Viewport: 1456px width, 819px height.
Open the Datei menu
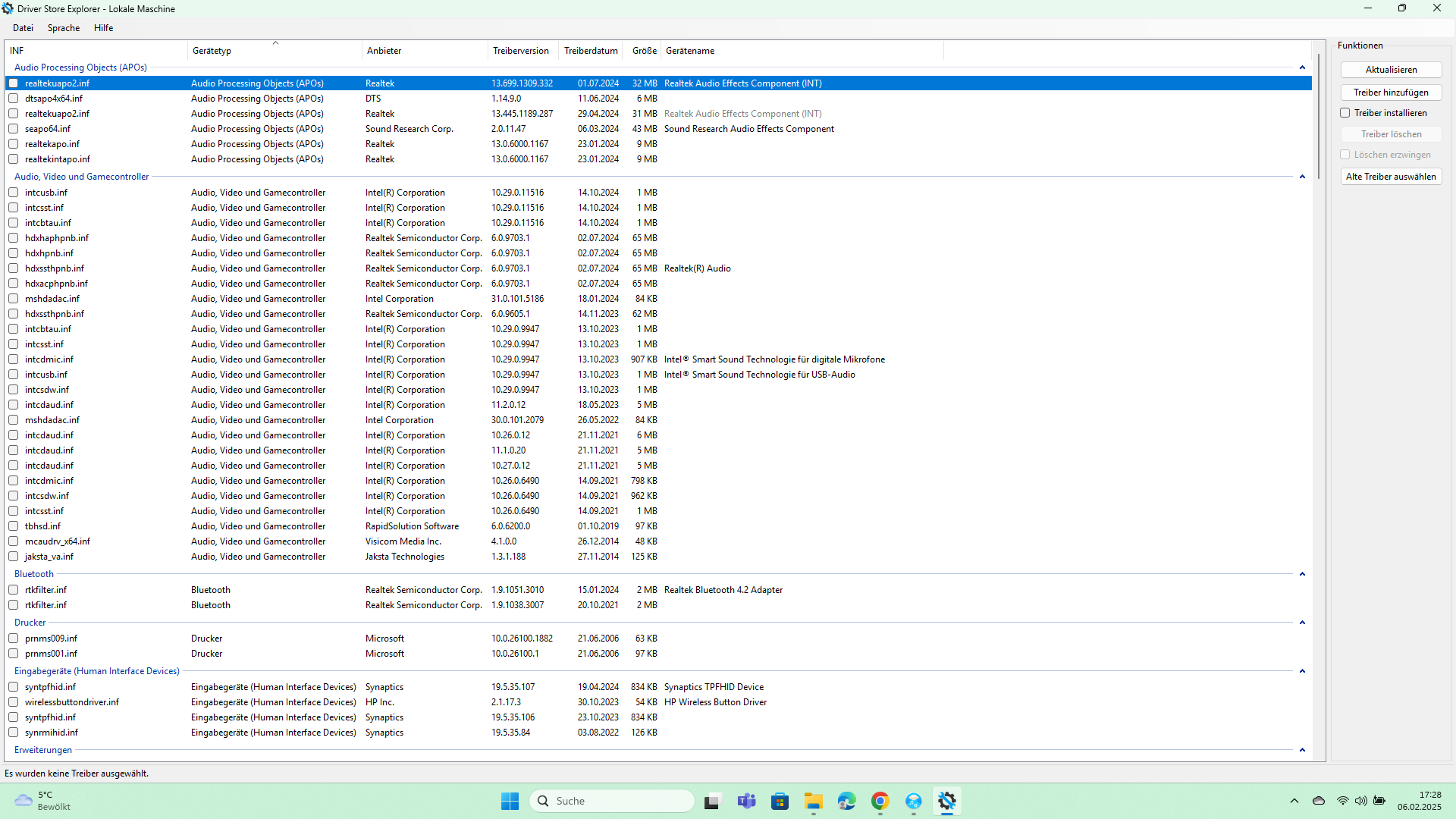click(23, 28)
